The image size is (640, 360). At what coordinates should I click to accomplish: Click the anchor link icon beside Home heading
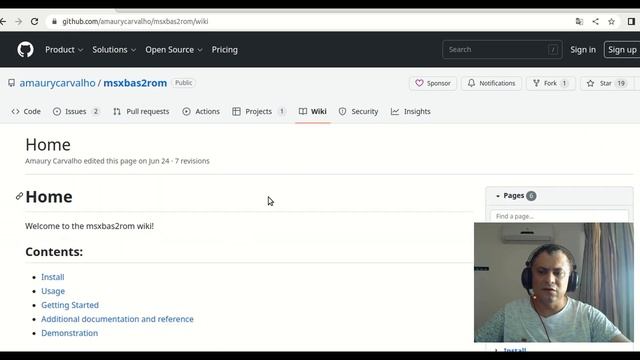19,196
